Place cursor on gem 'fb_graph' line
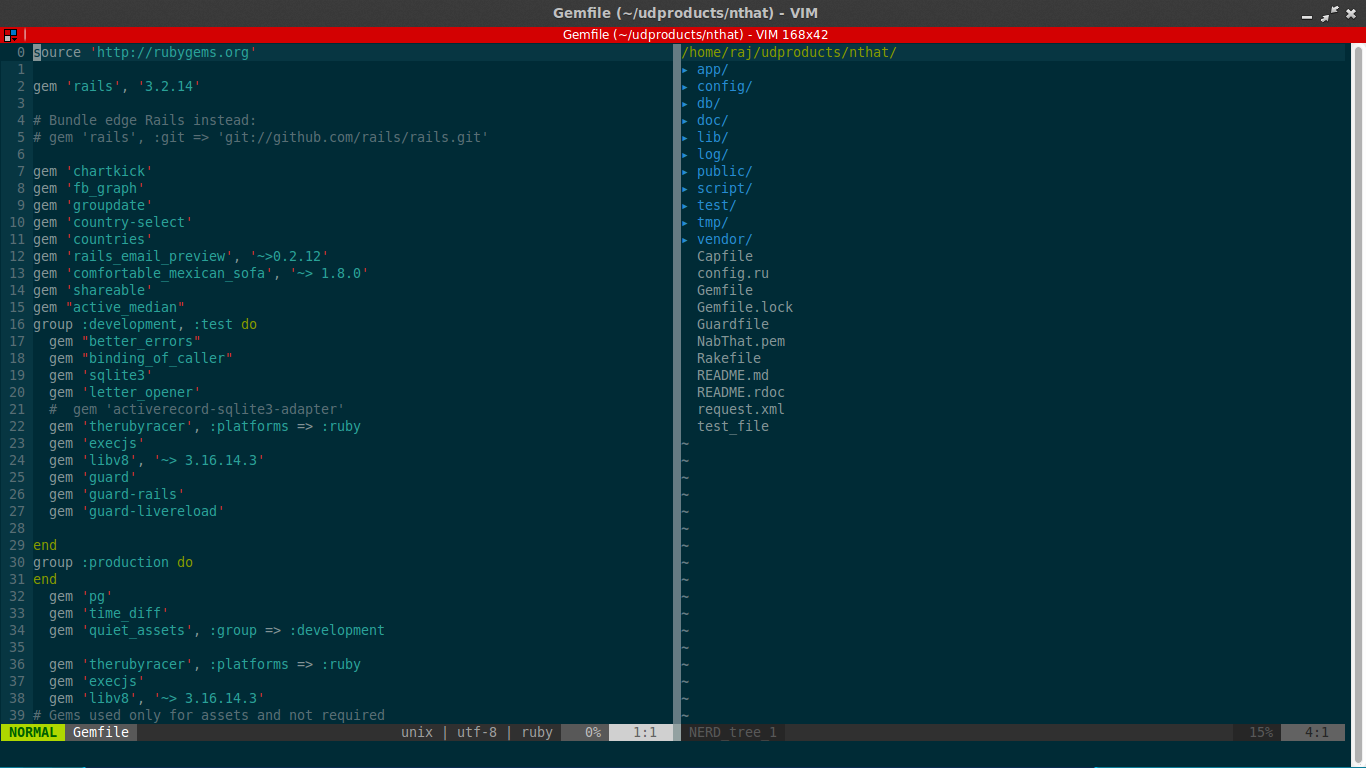The height and width of the screenshot is (768, 1366). click(89, 188)
